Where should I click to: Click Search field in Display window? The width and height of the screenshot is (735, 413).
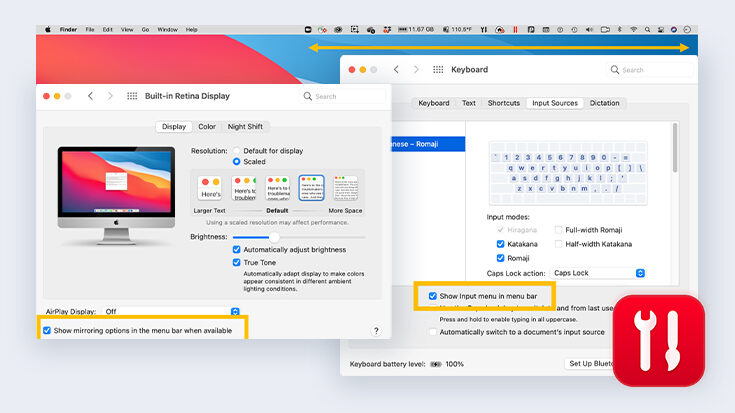point(342,96)
